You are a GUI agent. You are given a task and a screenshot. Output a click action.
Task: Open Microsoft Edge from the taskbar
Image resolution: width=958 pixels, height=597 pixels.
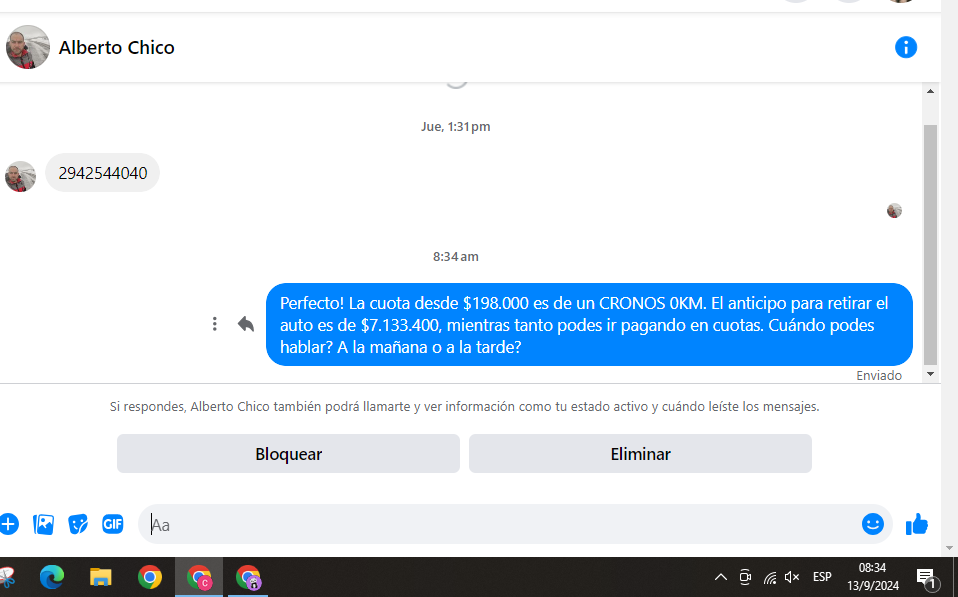52,577
